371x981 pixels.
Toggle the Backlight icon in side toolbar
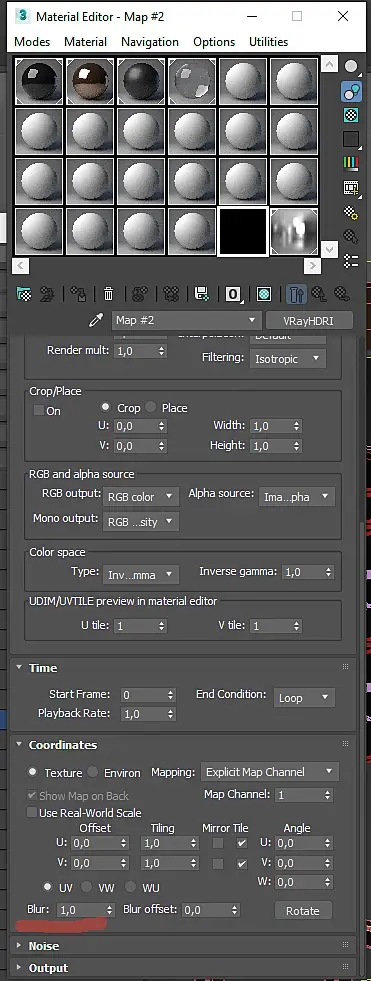(x=352, y=91)
